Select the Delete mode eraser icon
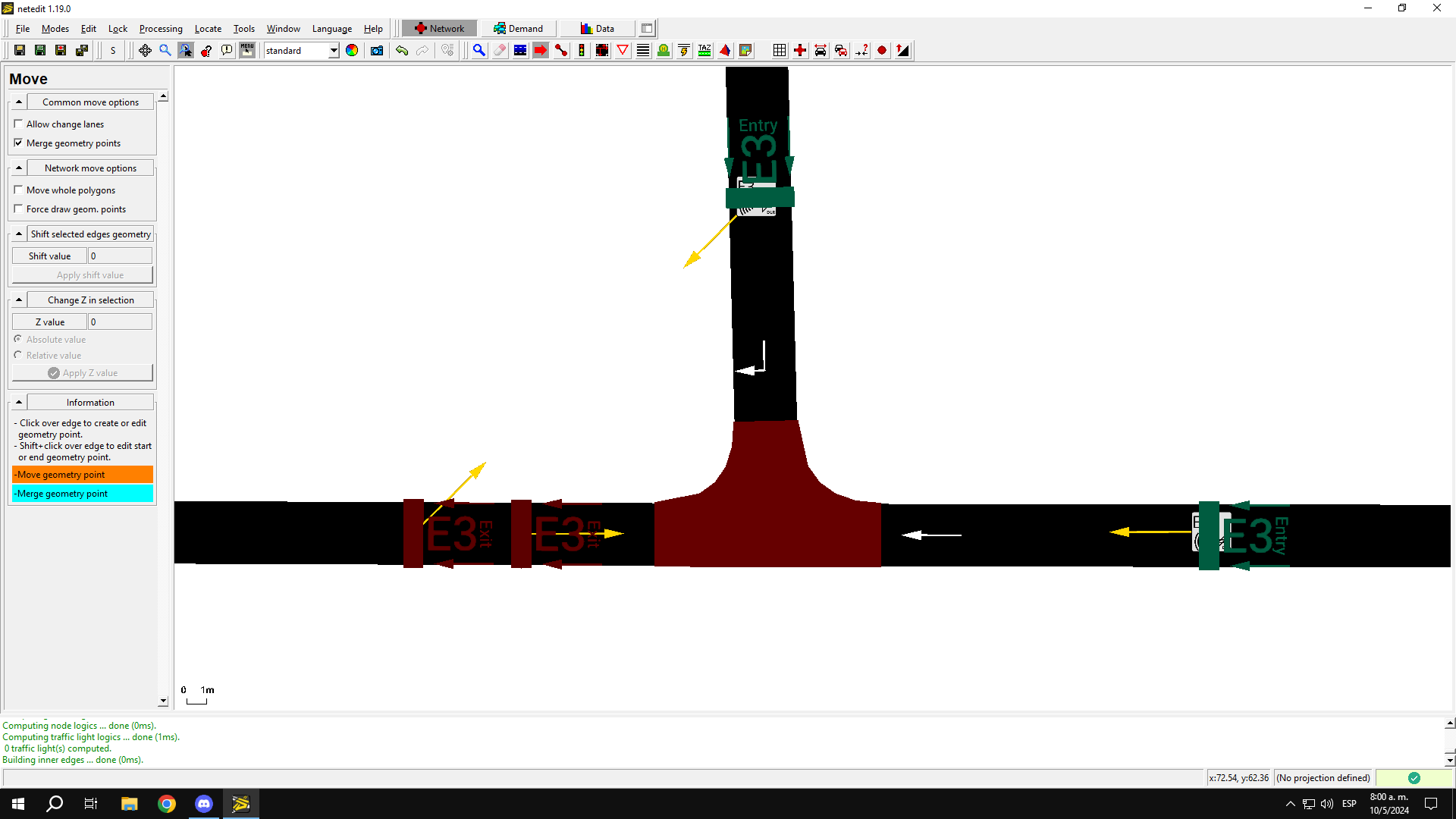Viewport: 1456px width, 819px height. 500,50
